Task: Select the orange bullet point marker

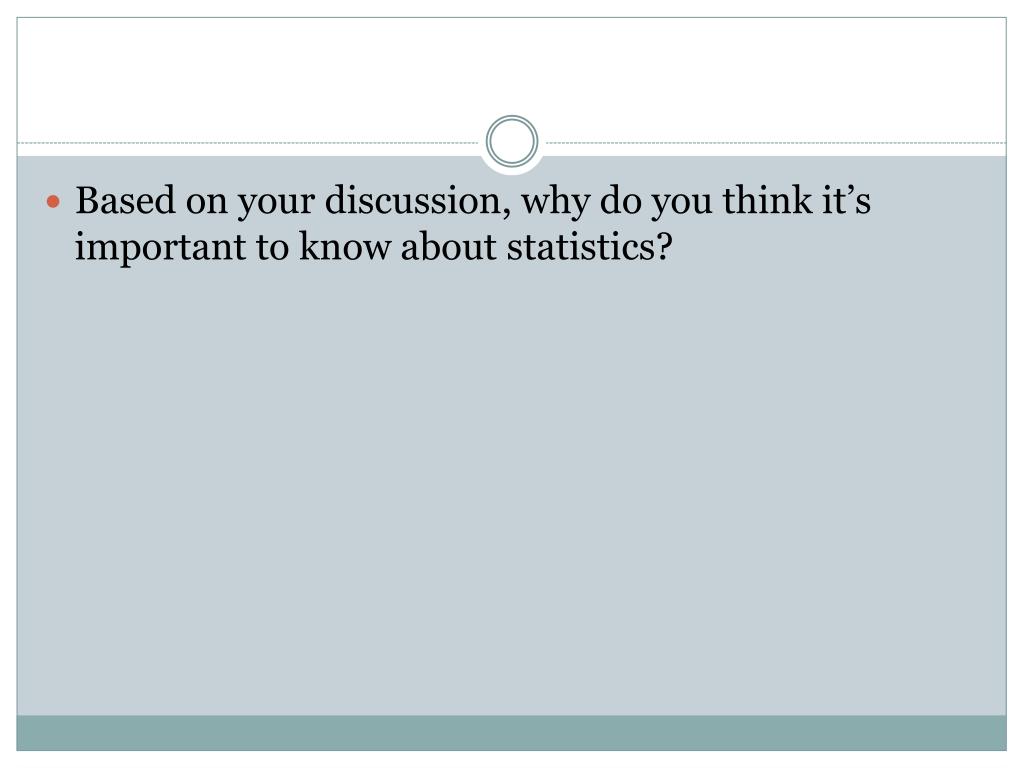Action: (54, 202)
